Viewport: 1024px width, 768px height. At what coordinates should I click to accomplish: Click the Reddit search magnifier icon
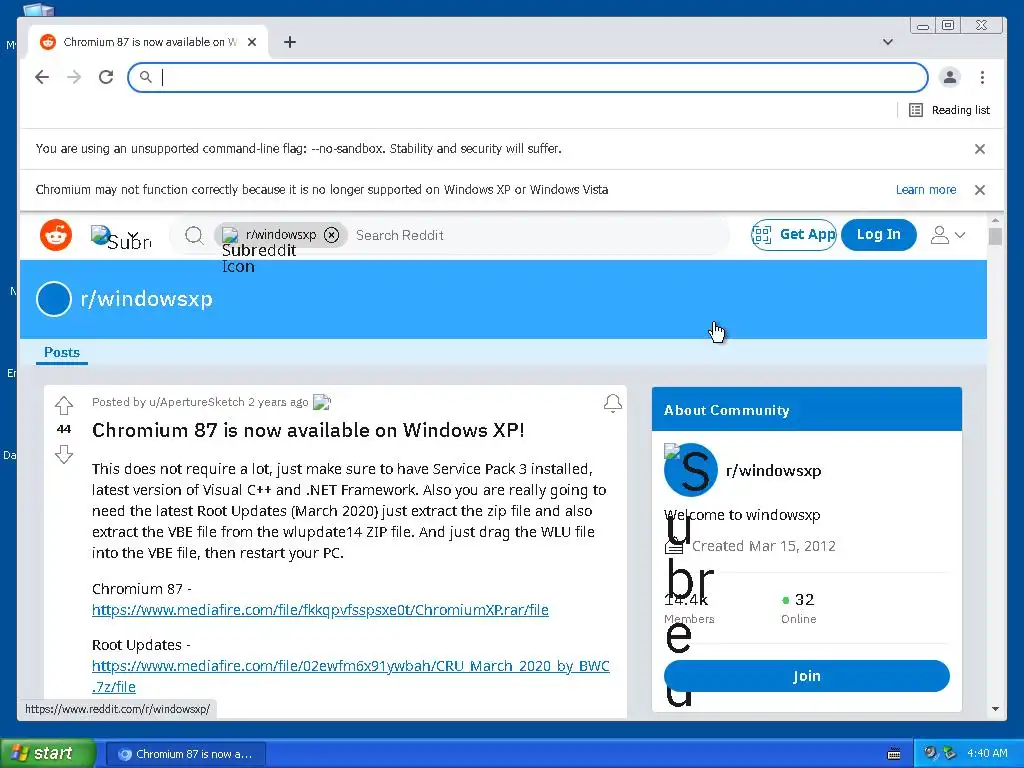pos(193,235)
